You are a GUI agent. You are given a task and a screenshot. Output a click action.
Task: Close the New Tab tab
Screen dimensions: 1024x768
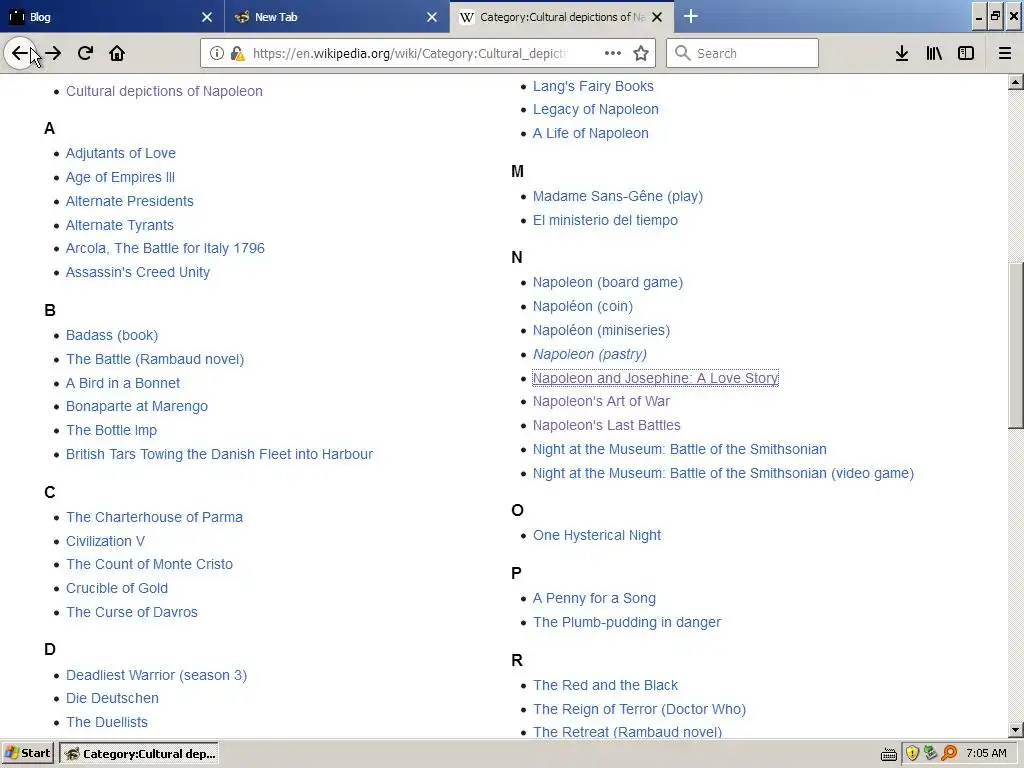pyautogui.click(x=432, y=17)
